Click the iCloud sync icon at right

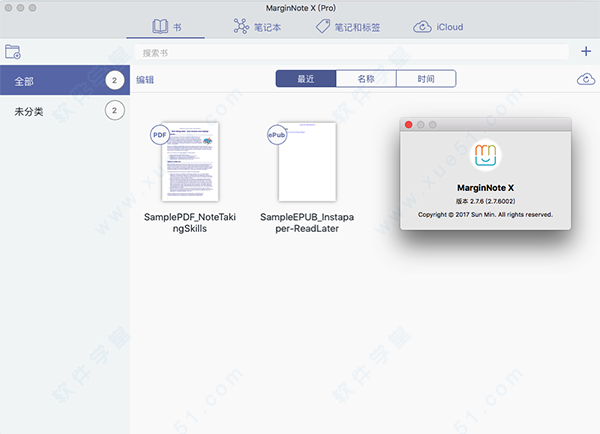click(x=586, y=79)
